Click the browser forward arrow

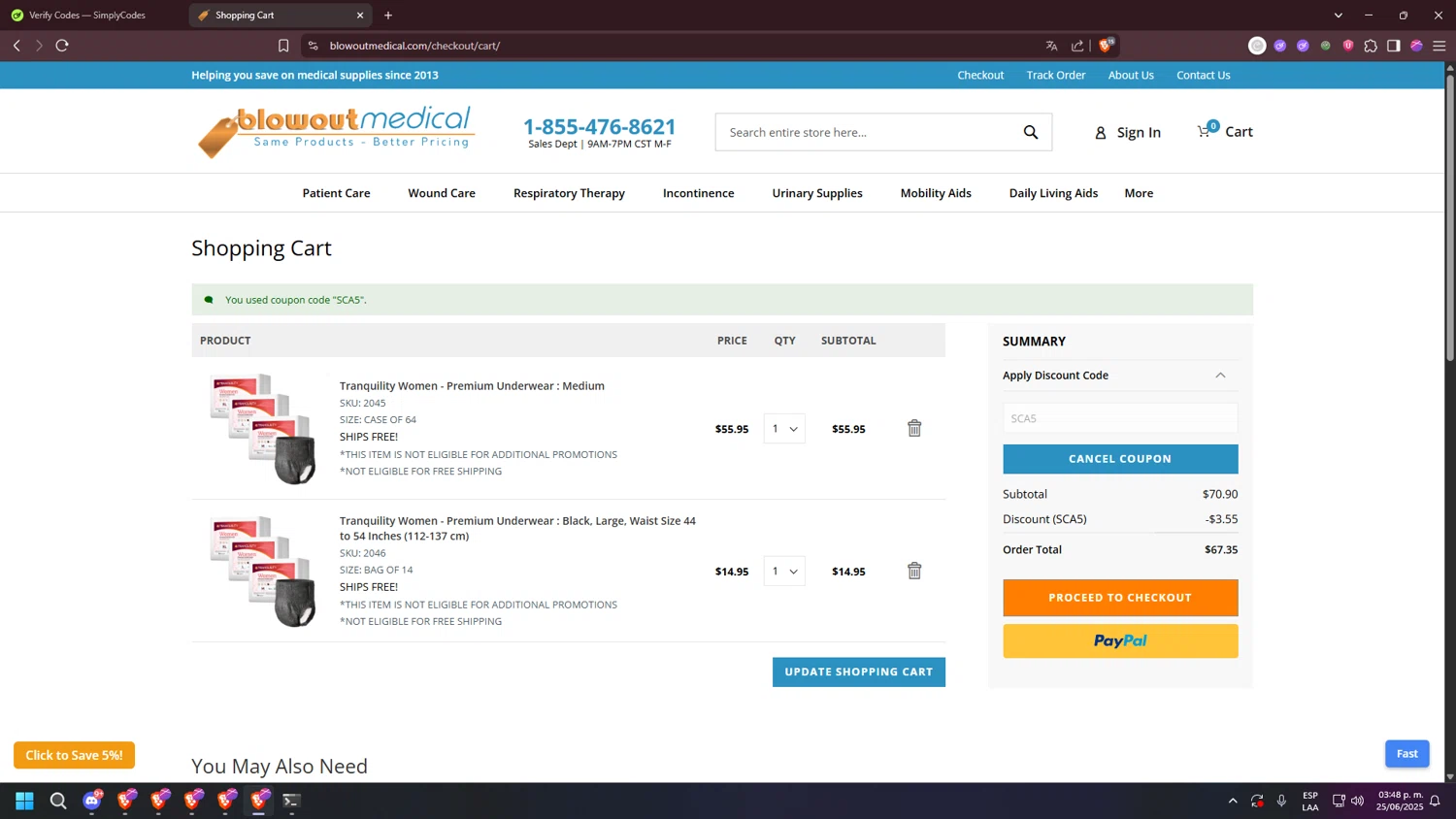[39, 46]
